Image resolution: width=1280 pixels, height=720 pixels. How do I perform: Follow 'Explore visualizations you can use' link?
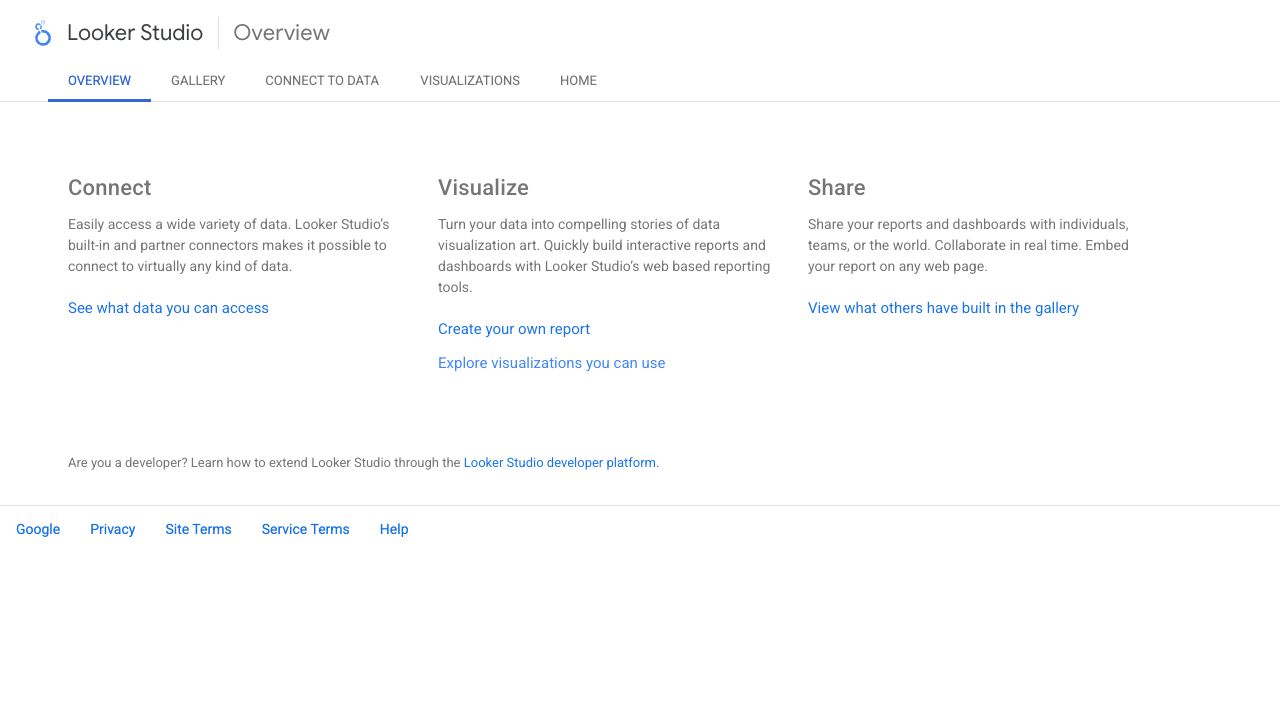tap(551, 363)
